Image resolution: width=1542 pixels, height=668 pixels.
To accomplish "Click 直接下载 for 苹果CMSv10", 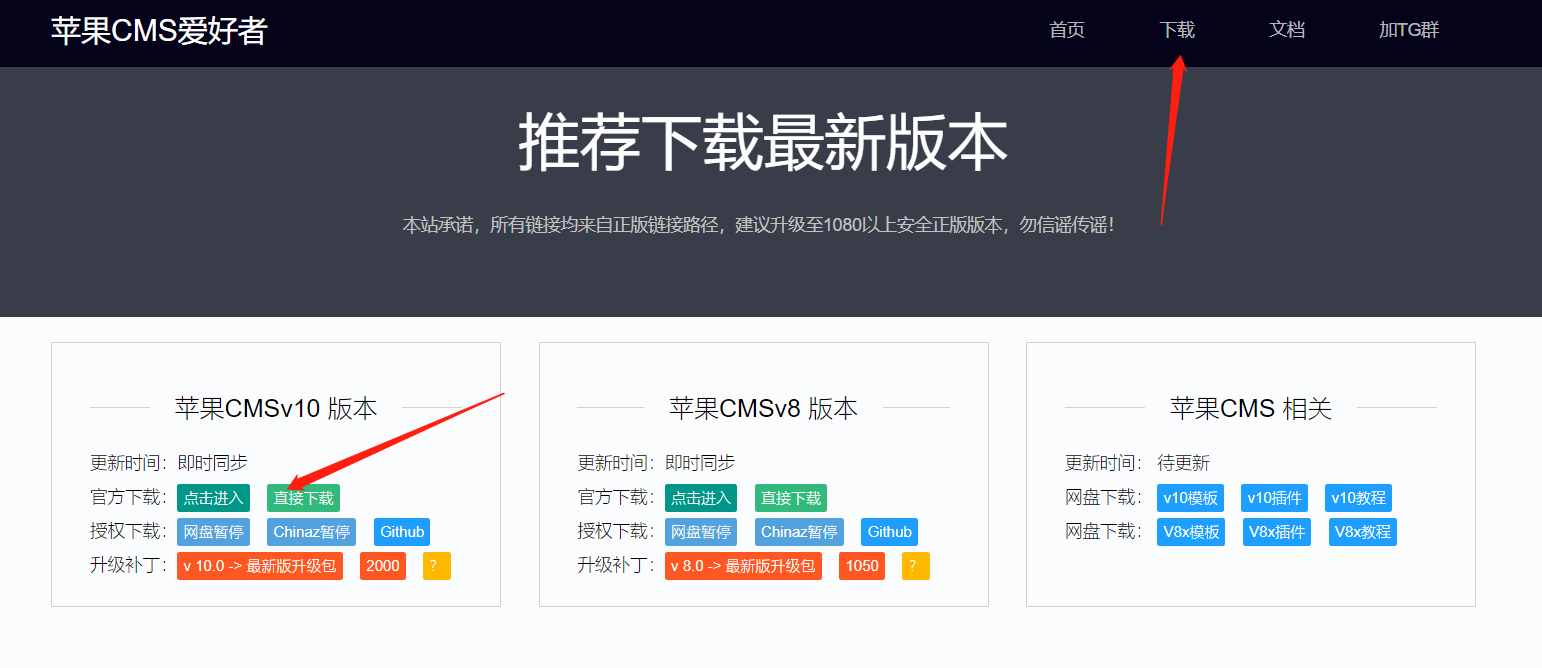I will [303, 497].
